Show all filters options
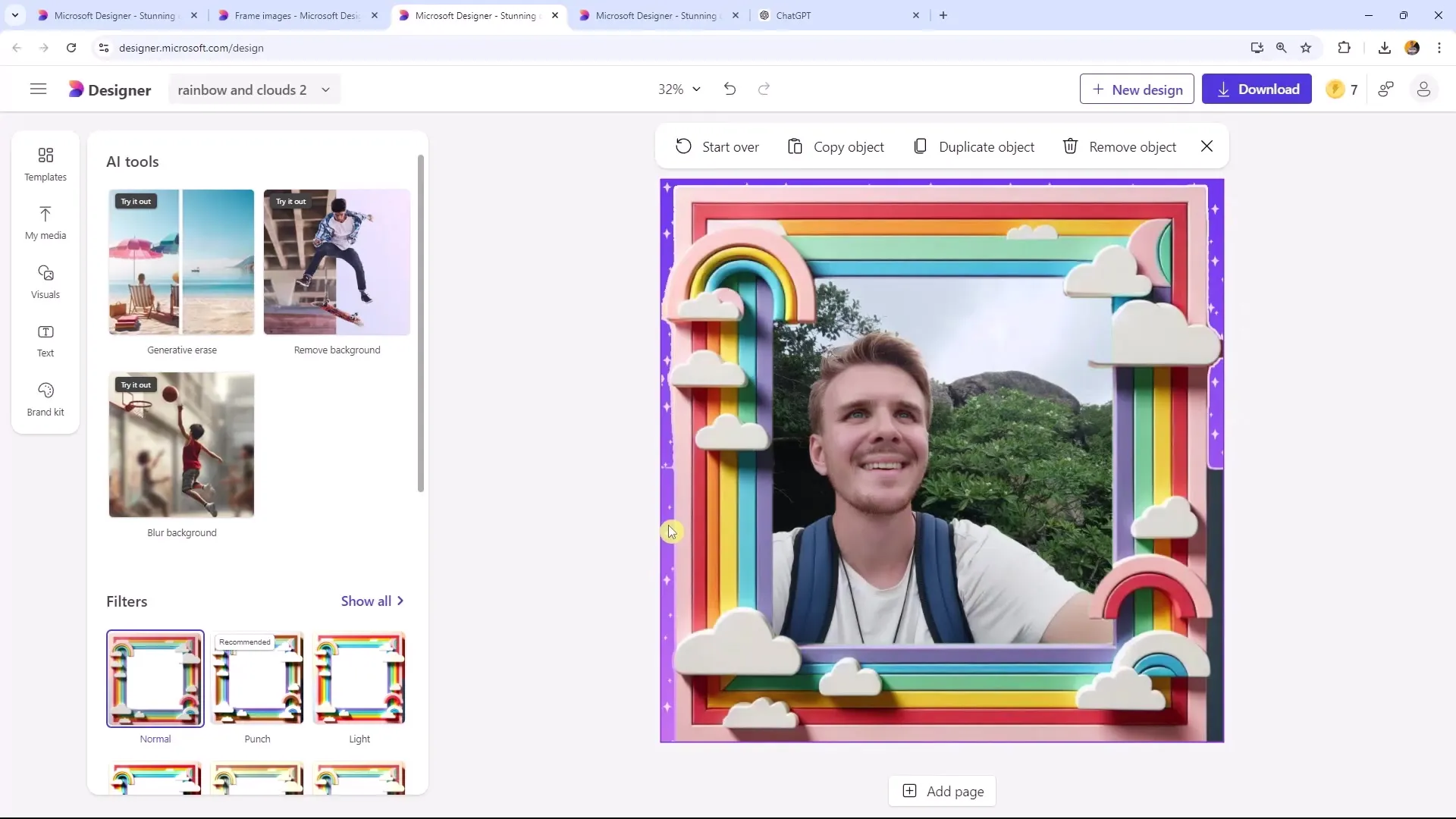This screenshot has width=1456, height=819. (373, 601)
